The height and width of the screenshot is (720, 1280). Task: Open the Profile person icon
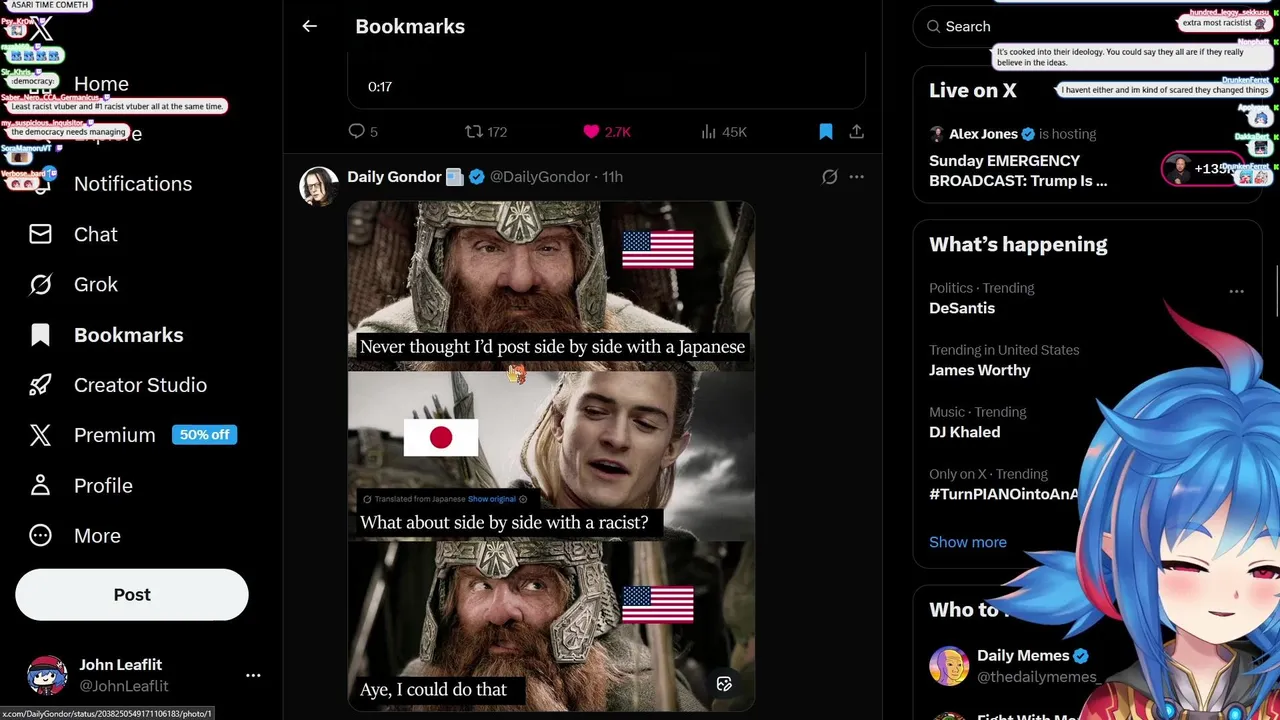(40, 485)
